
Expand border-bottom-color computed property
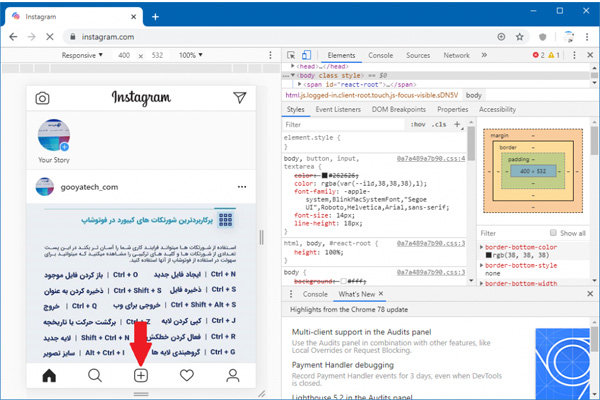[481, 247]
